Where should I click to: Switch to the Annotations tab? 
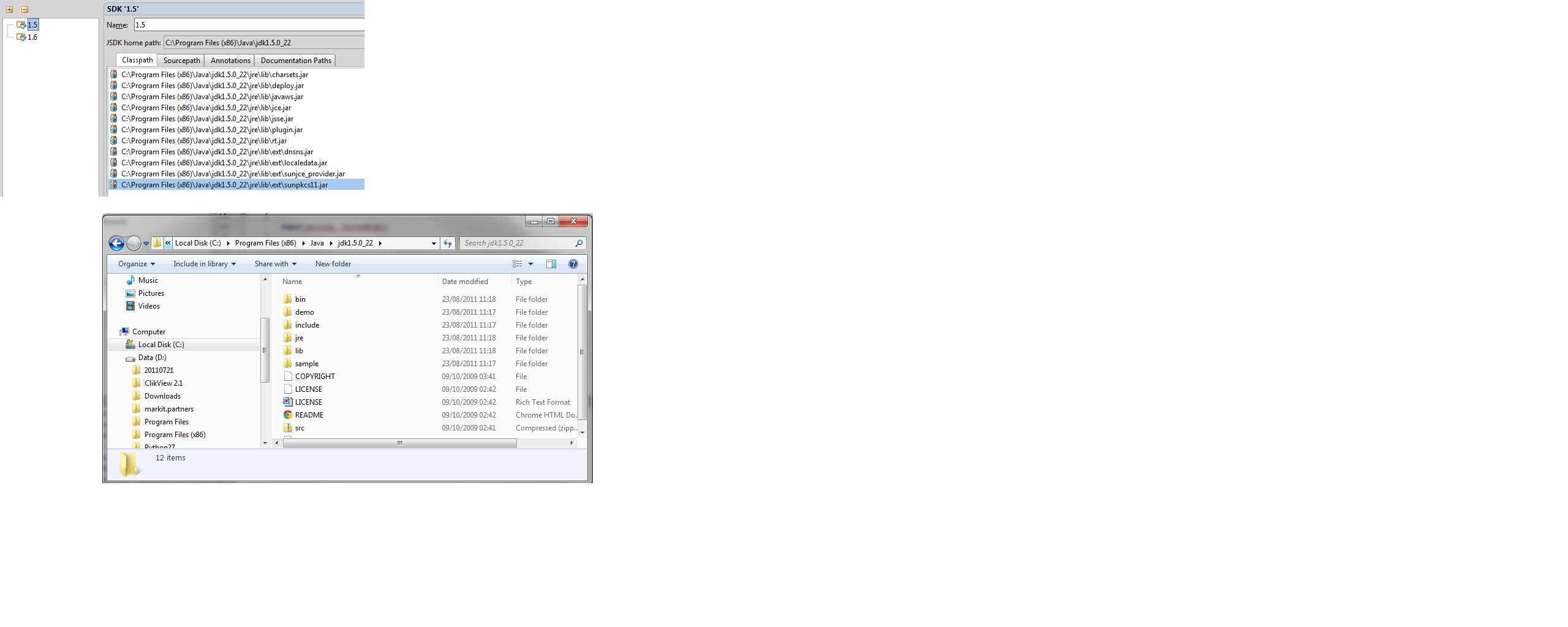[x=230, y=60]
